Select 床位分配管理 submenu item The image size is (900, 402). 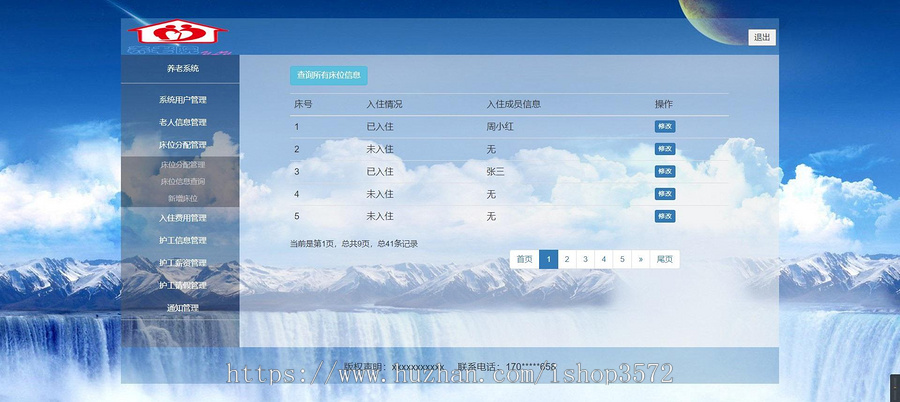click(183, 165)
